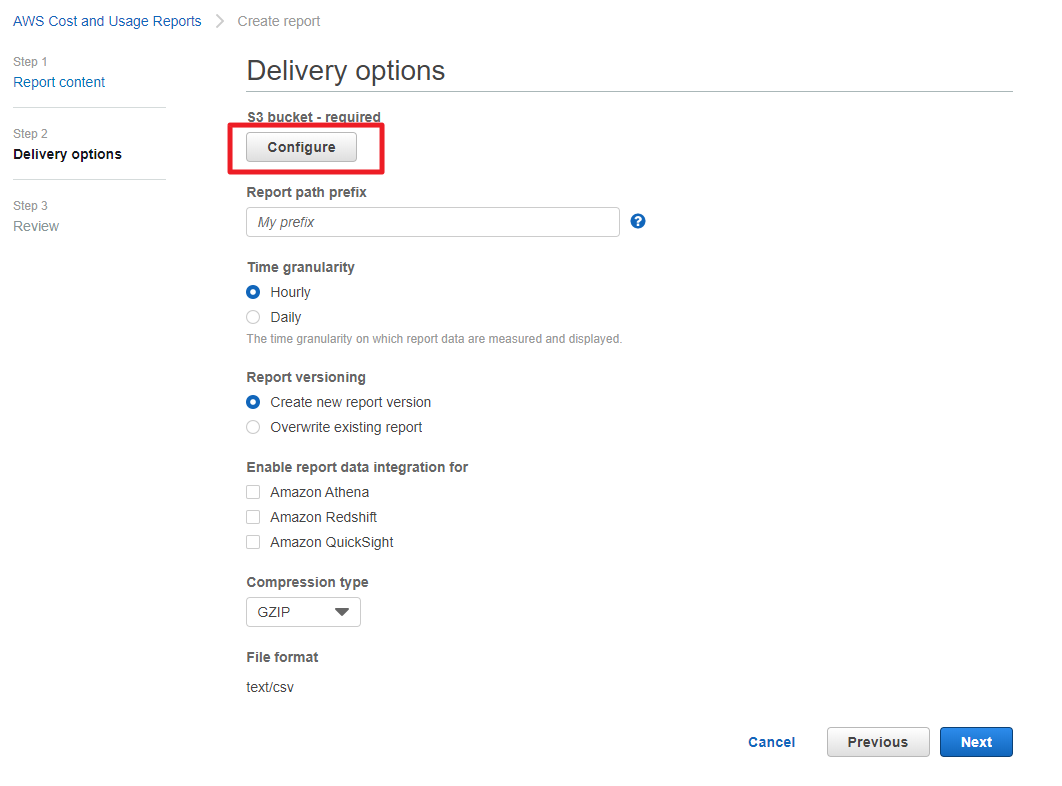Click the Previous button
The width and height of the screenshot is (1062, 786).
877,742
